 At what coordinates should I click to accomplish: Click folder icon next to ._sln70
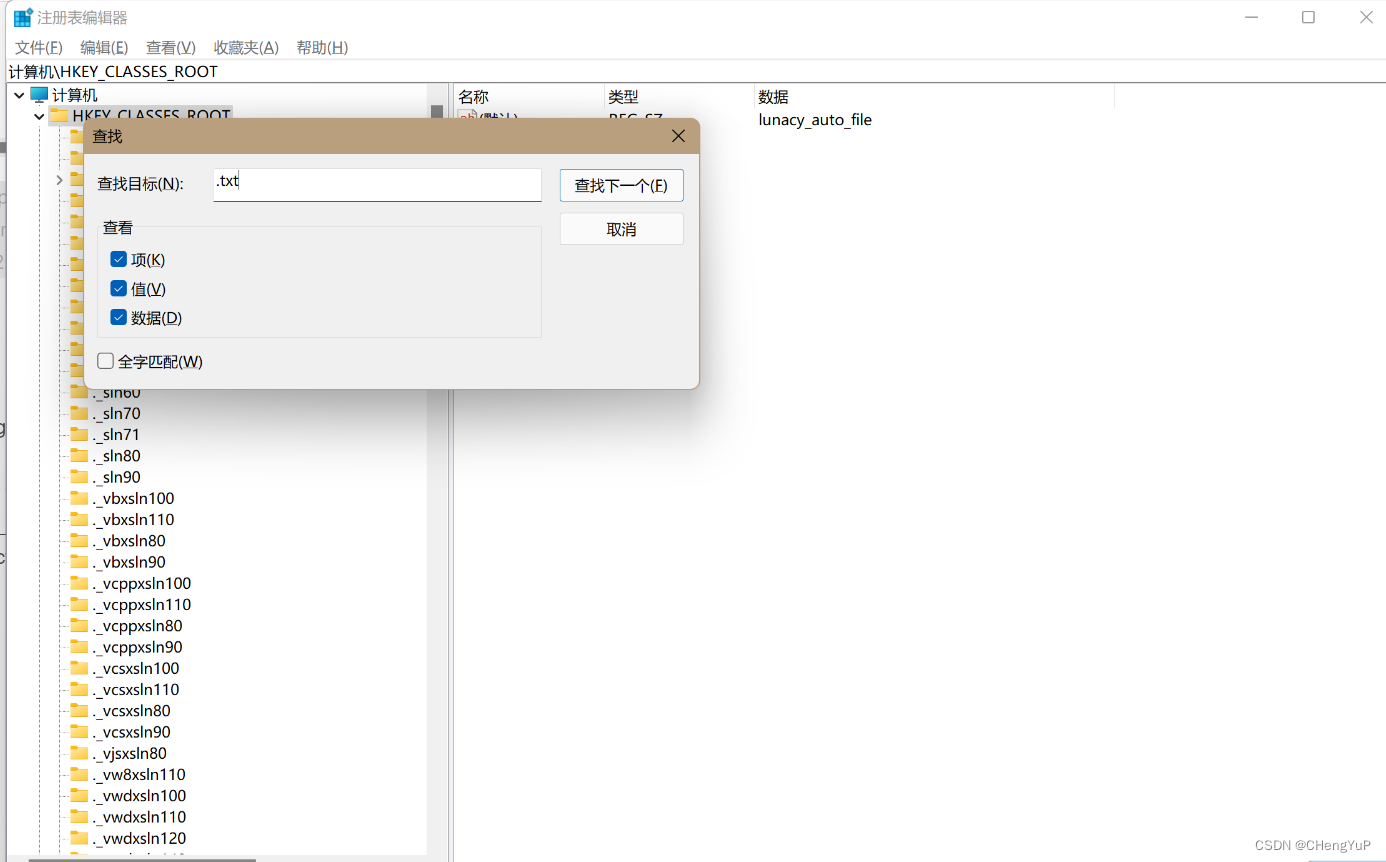79,413
